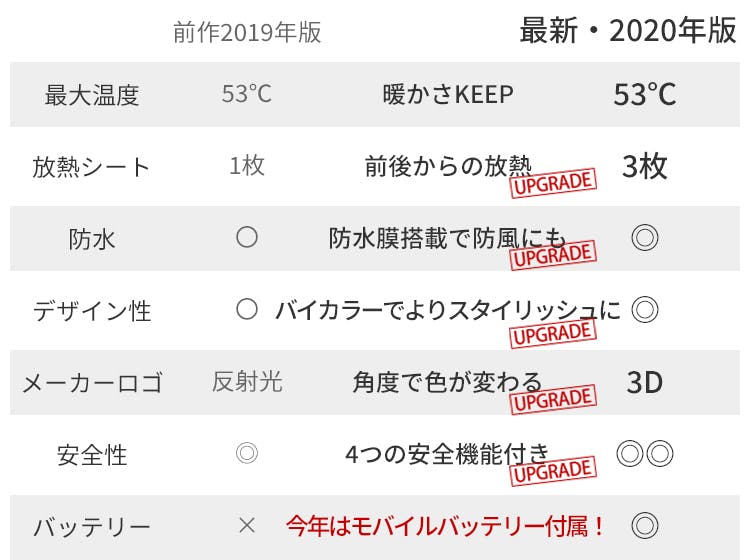Click the UPGRADE stamp in the デザイン性 row
This screenshot has height=560, width=750.
pos(553,331)
